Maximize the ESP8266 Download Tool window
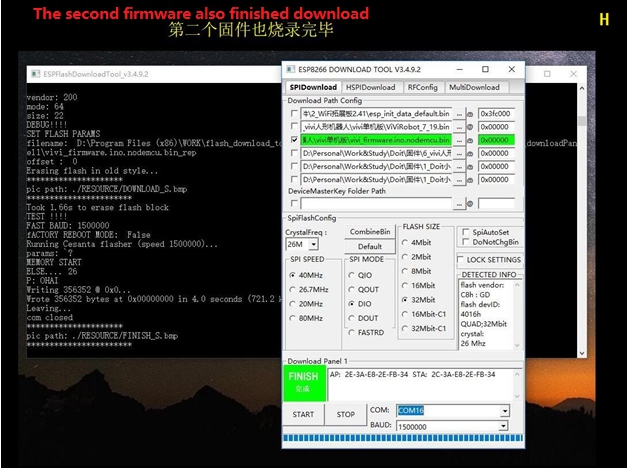Image resolution: width=630 pixels, height=470 pixels. tap(485, 69)
